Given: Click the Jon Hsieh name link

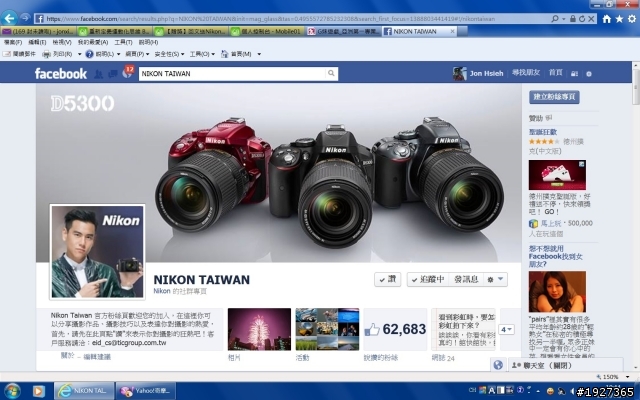Looking at the screenshot, I should (x=486, y=73).
